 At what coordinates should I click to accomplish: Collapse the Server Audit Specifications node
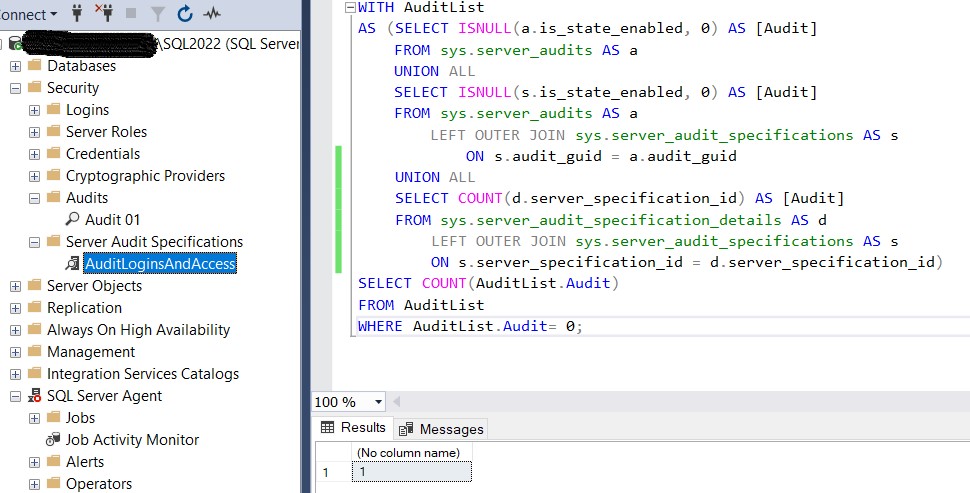tap(35, 242)
